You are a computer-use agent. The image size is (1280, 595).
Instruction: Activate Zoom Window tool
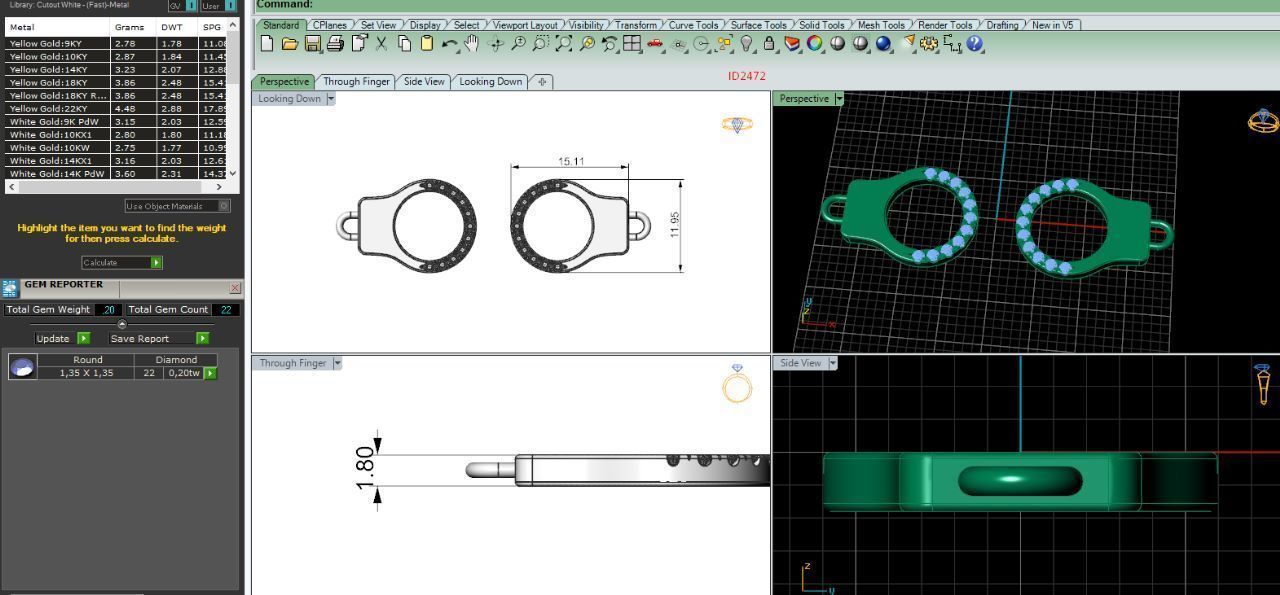click(541, 43)
